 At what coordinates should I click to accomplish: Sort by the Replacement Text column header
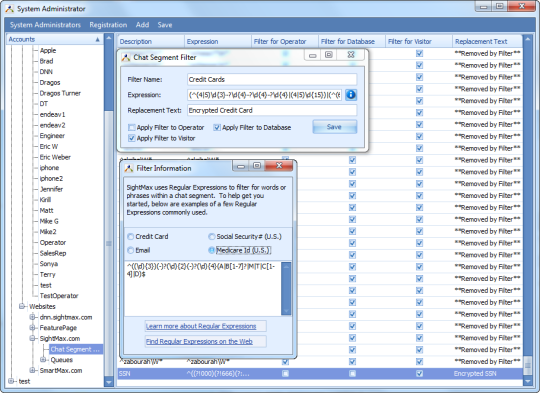(487, 41)
